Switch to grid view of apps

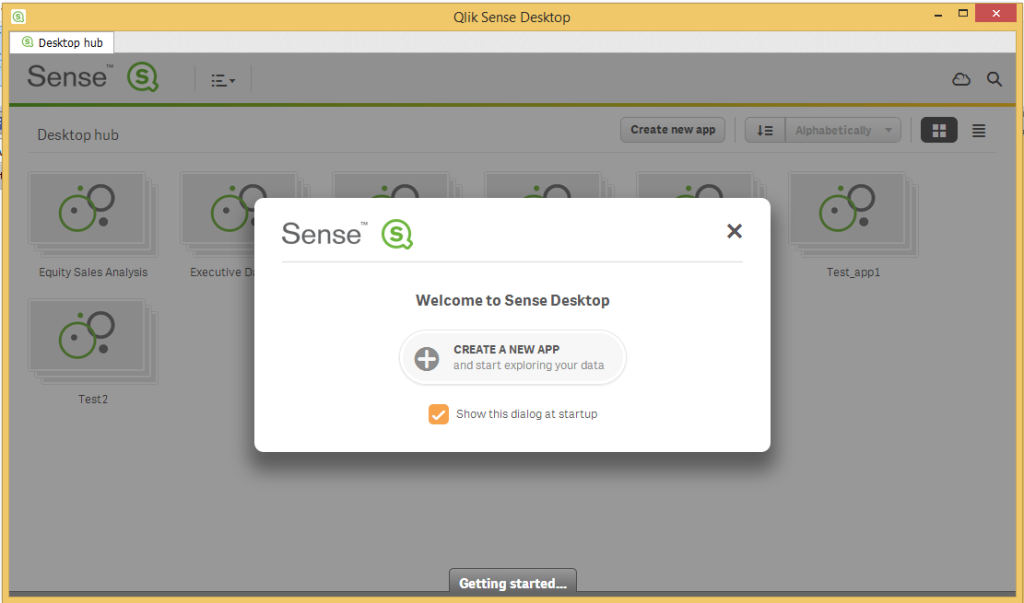(938, 130)
